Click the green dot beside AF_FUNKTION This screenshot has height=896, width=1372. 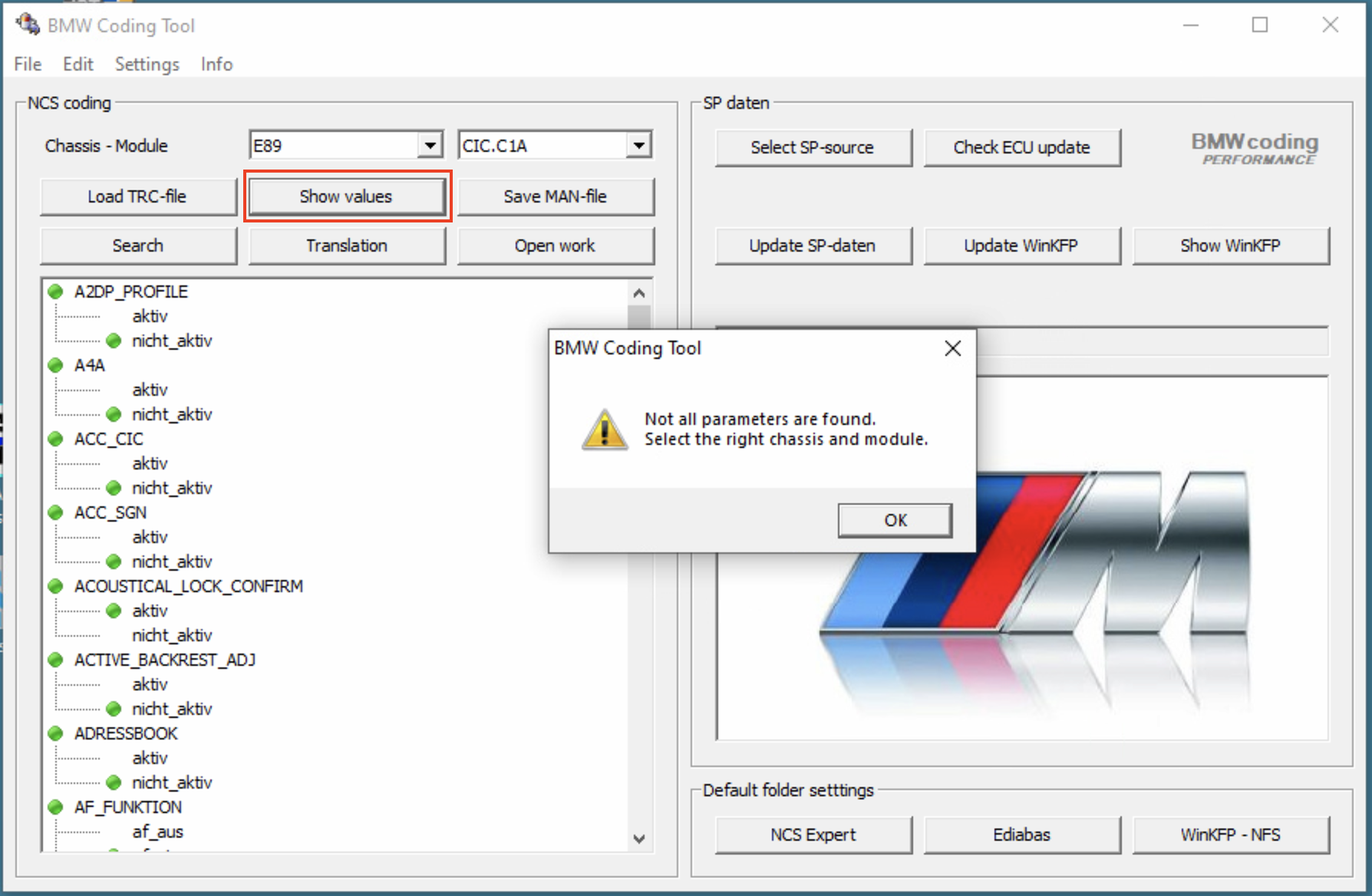coord(55,807)
